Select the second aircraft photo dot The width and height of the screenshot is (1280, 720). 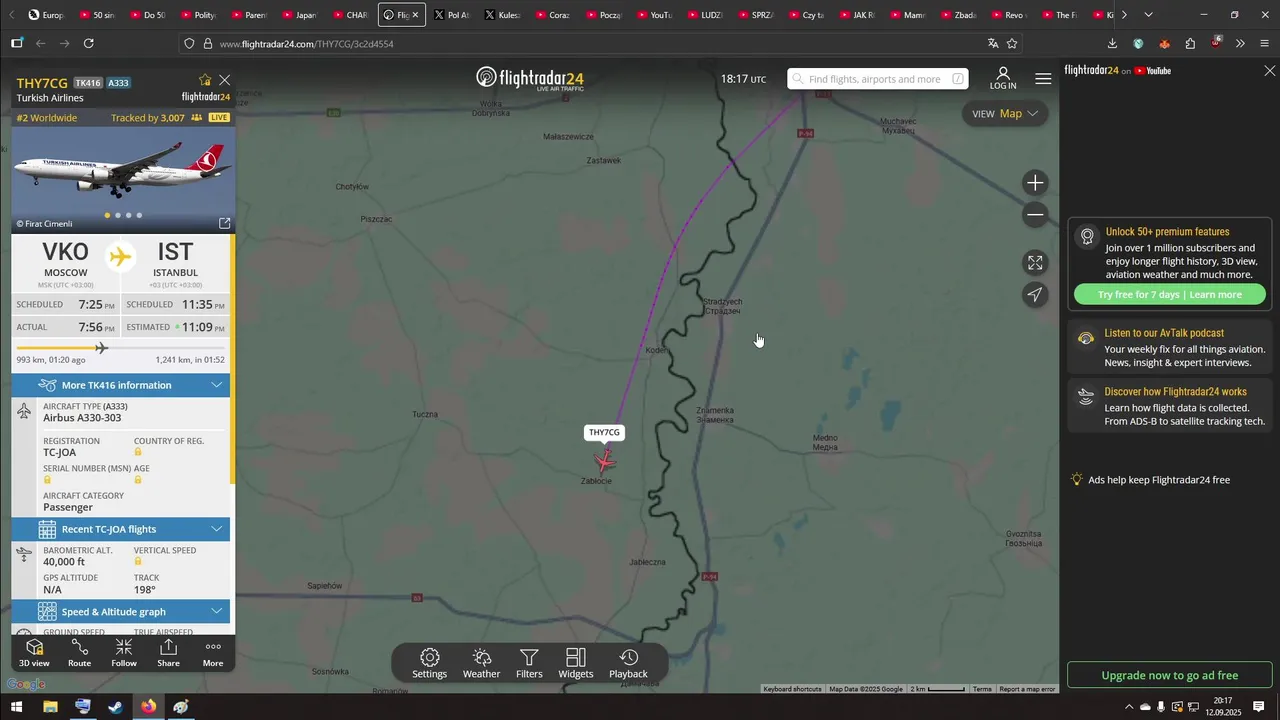click(x=118, y=215)
